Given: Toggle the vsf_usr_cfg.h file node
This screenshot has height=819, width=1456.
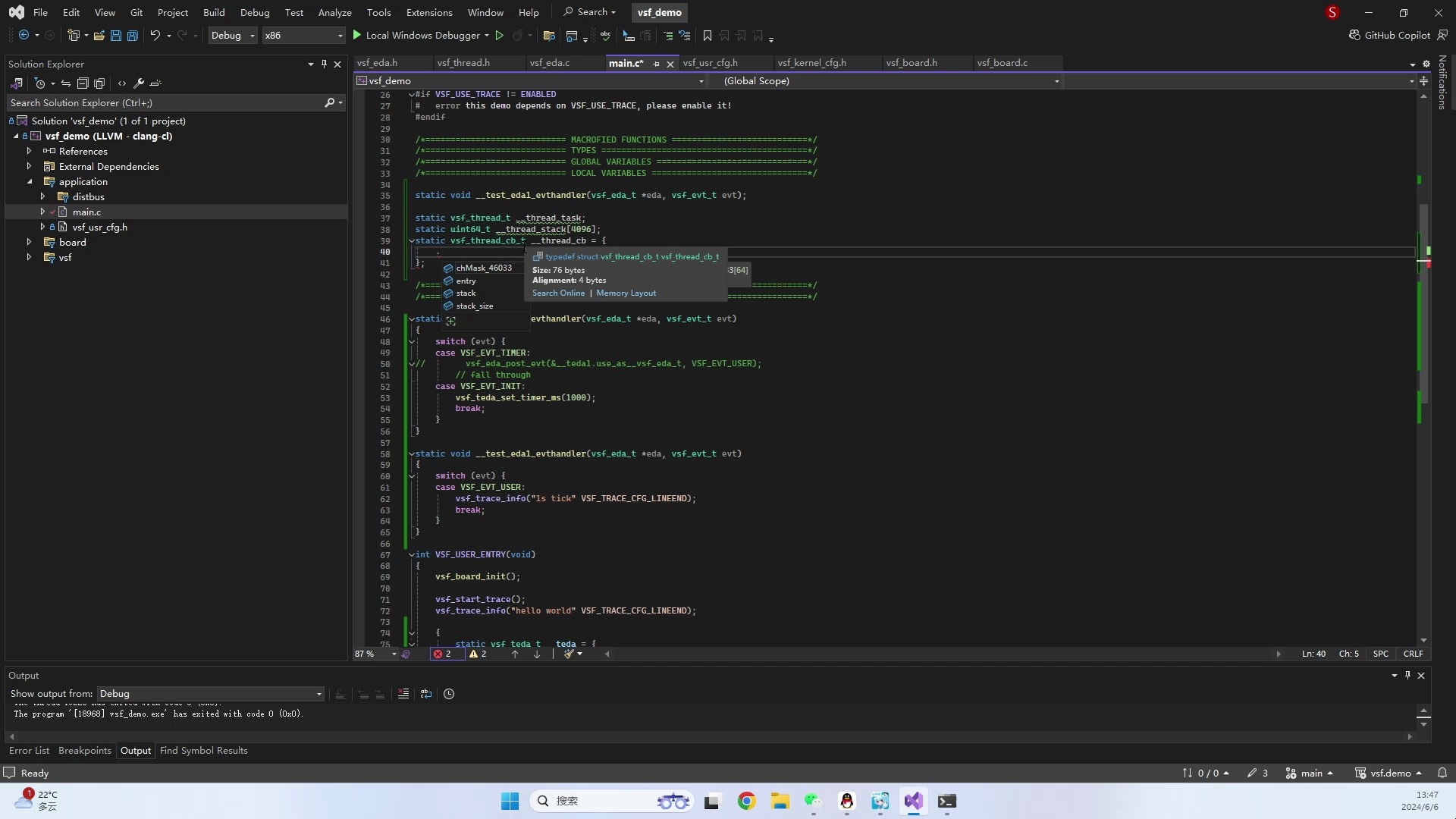Looking at the screenshot, I should coord(43,227).
